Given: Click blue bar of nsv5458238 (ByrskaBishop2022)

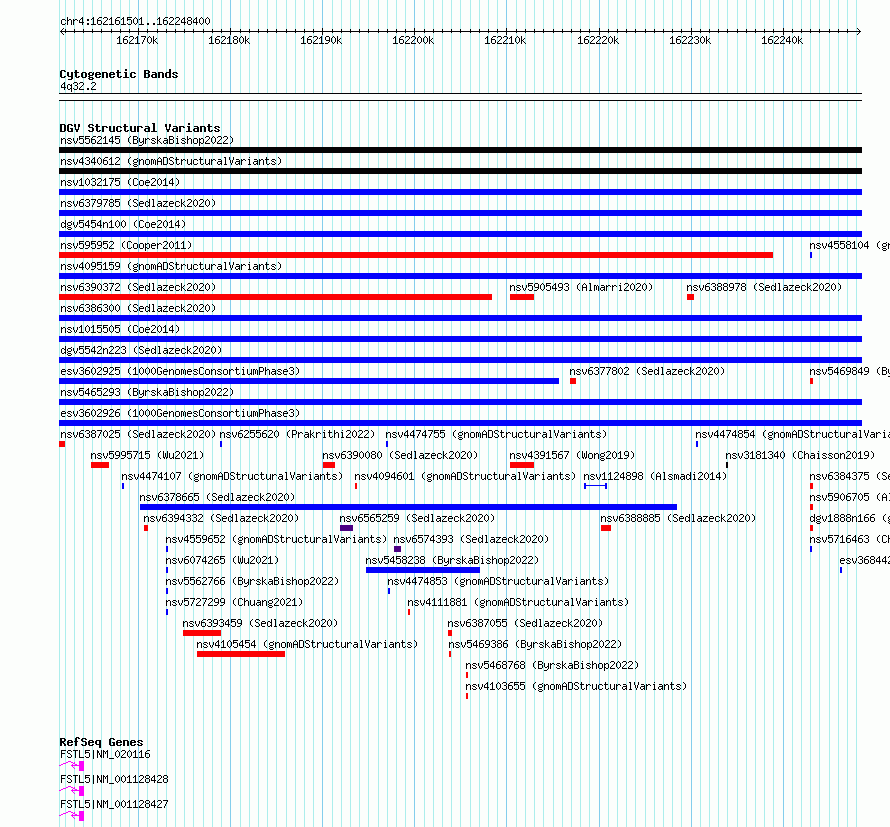Looking at the screenshot, I should (x=423, y=570).
